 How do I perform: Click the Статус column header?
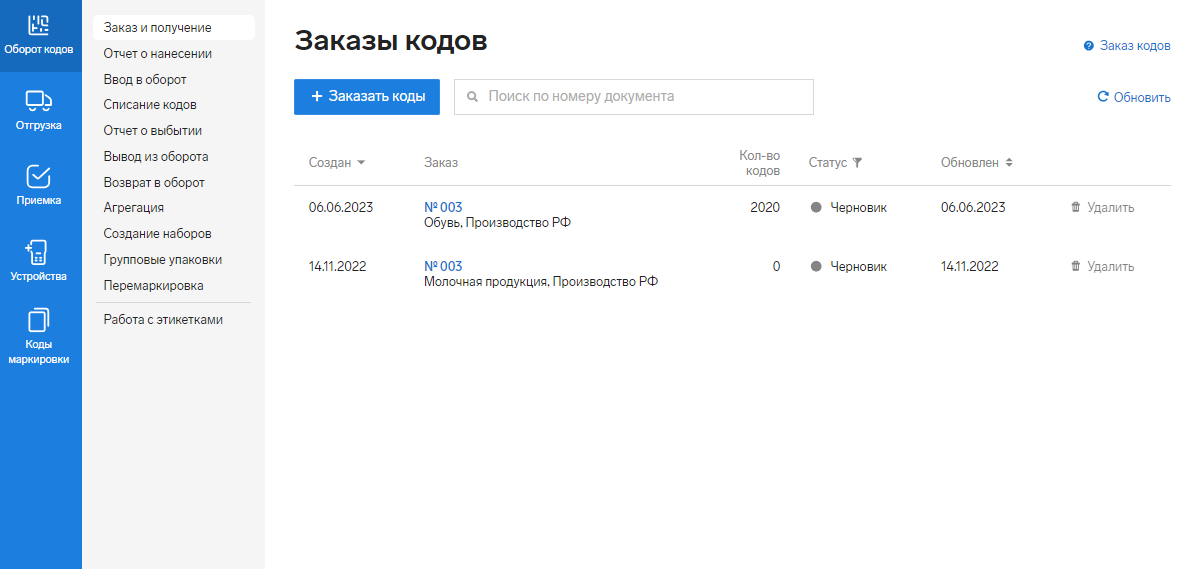828,162
